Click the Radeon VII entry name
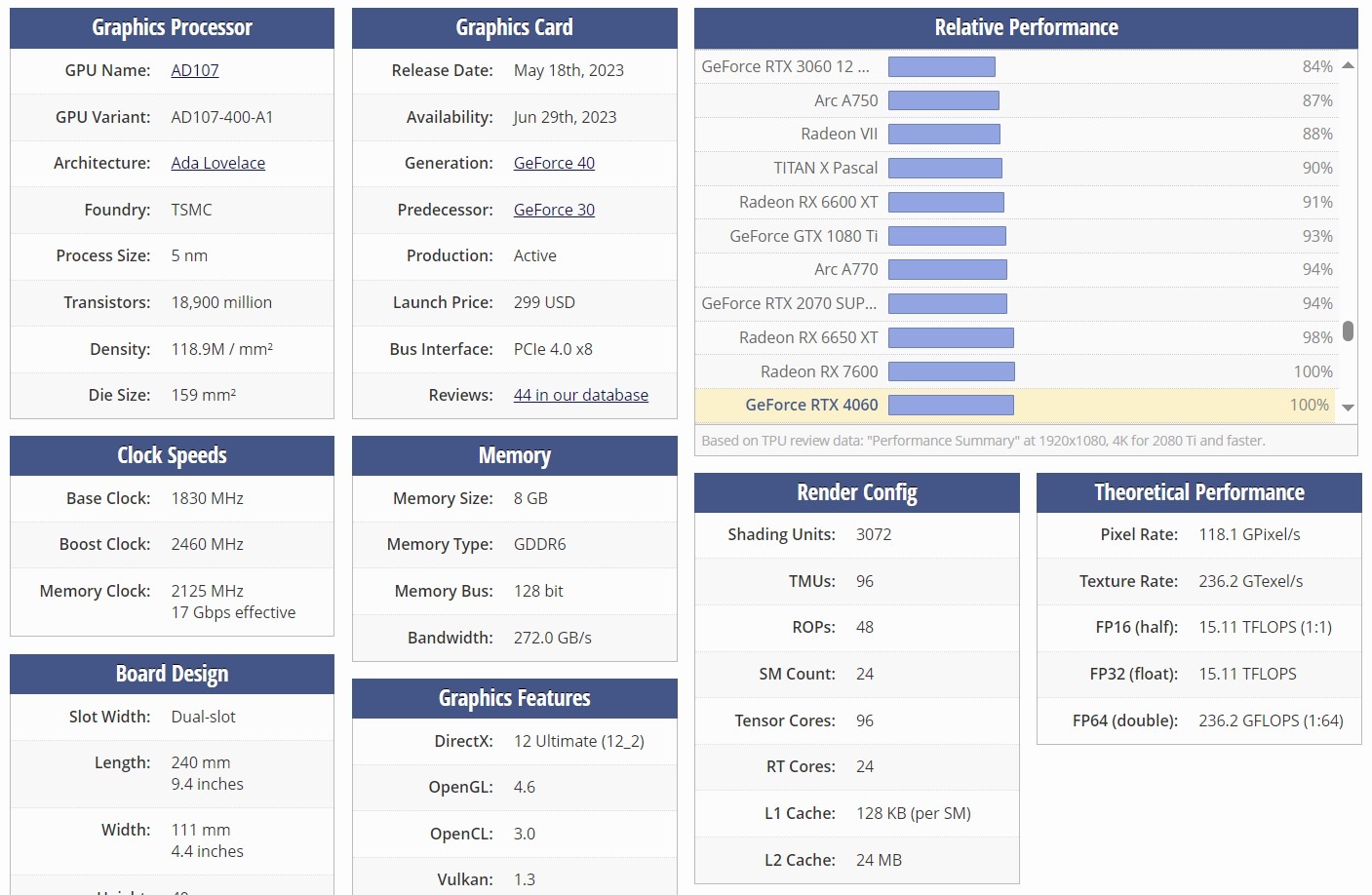1372x895 pixels. point(840,134)
